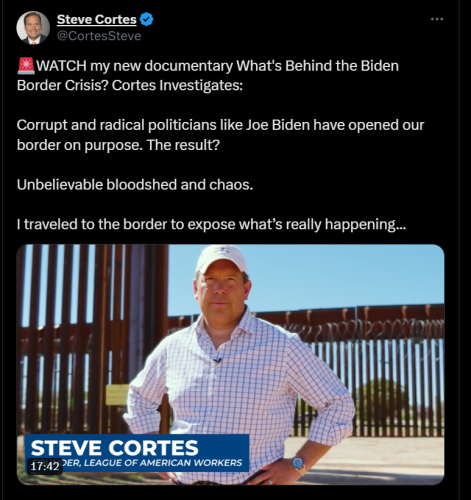Click the yellow sign on the fence
Screen dimensions: 471x500
[117, 395]
